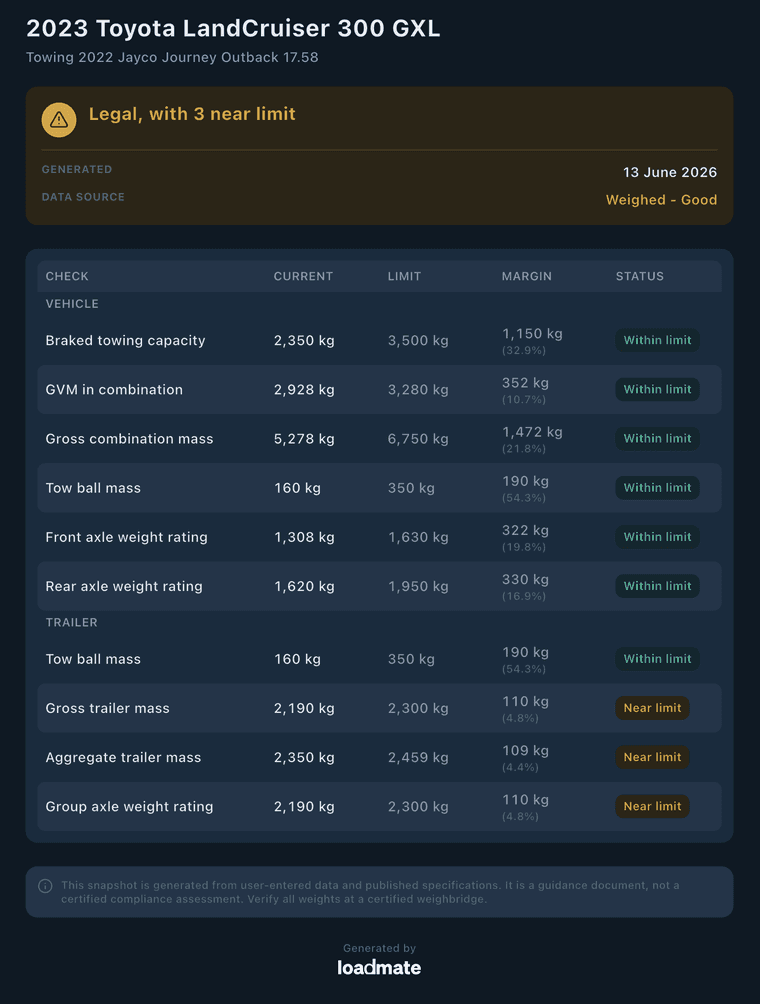The width and height of the screenshot is (760, 1004).
Task: Click the 330 kg margin value
Action: pos(525,579)
